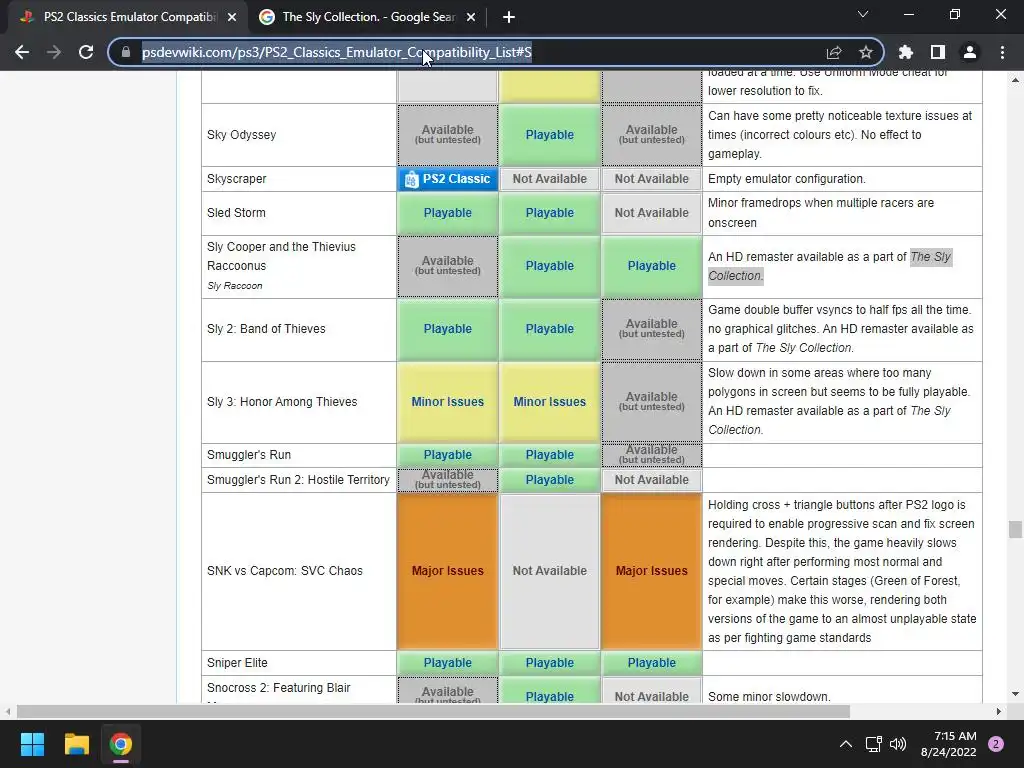Open the notifications badge showing 2

pos(996,744)
